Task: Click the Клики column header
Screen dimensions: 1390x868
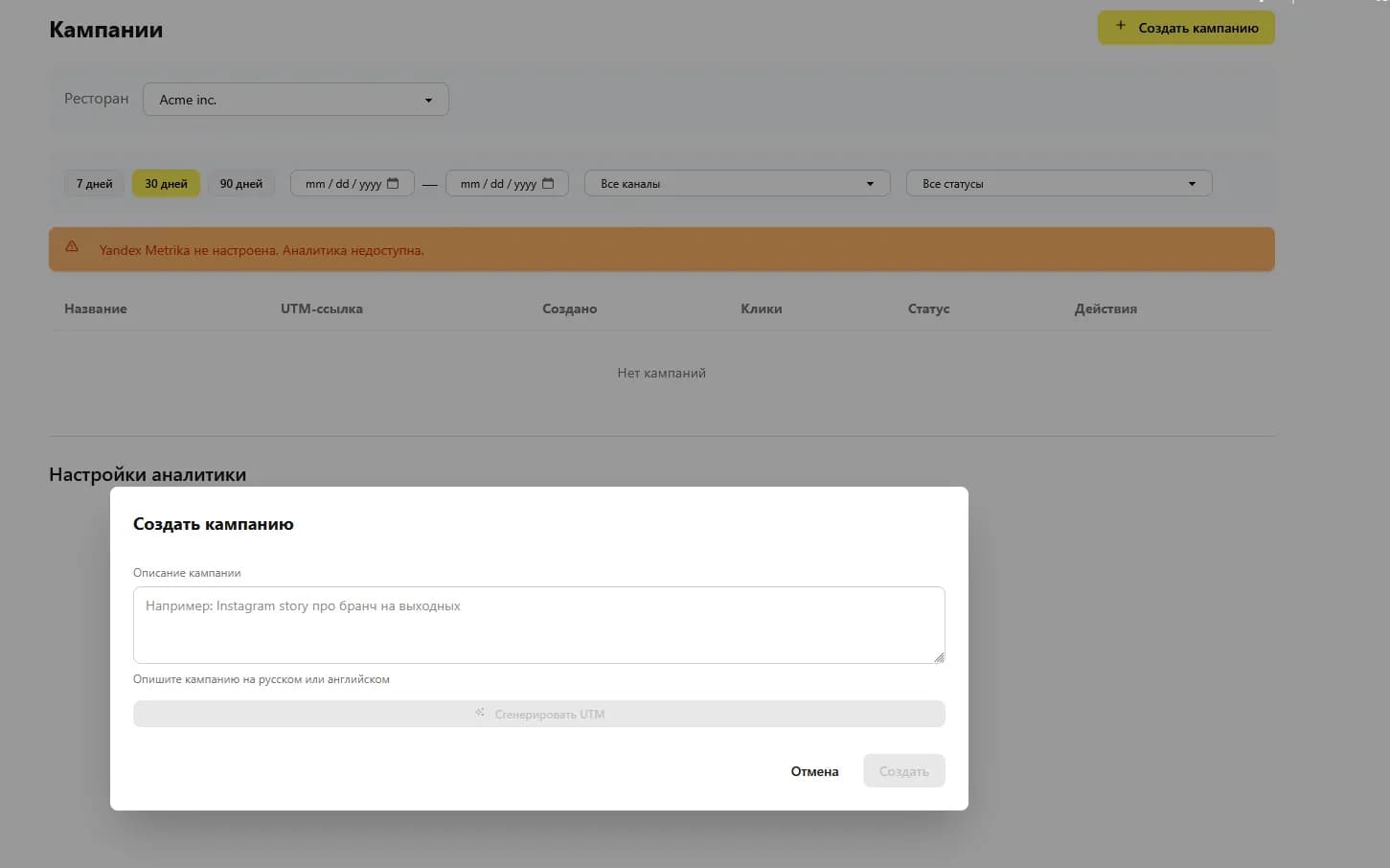Action: click(761, 308)
